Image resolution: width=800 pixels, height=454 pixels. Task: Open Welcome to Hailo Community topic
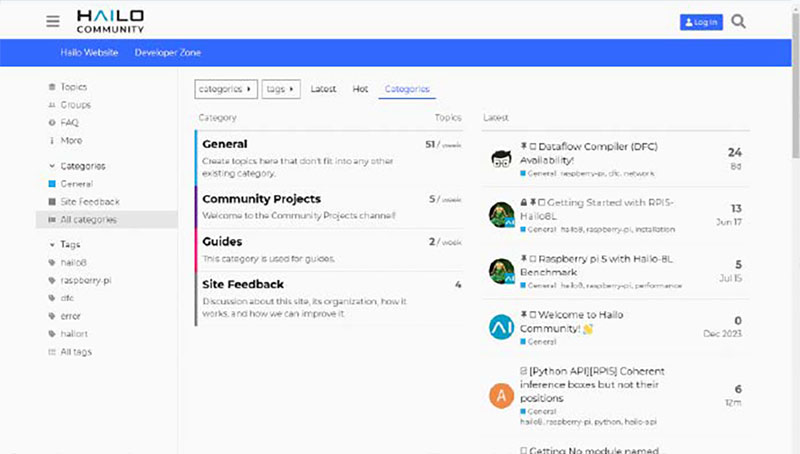(571, 321)
